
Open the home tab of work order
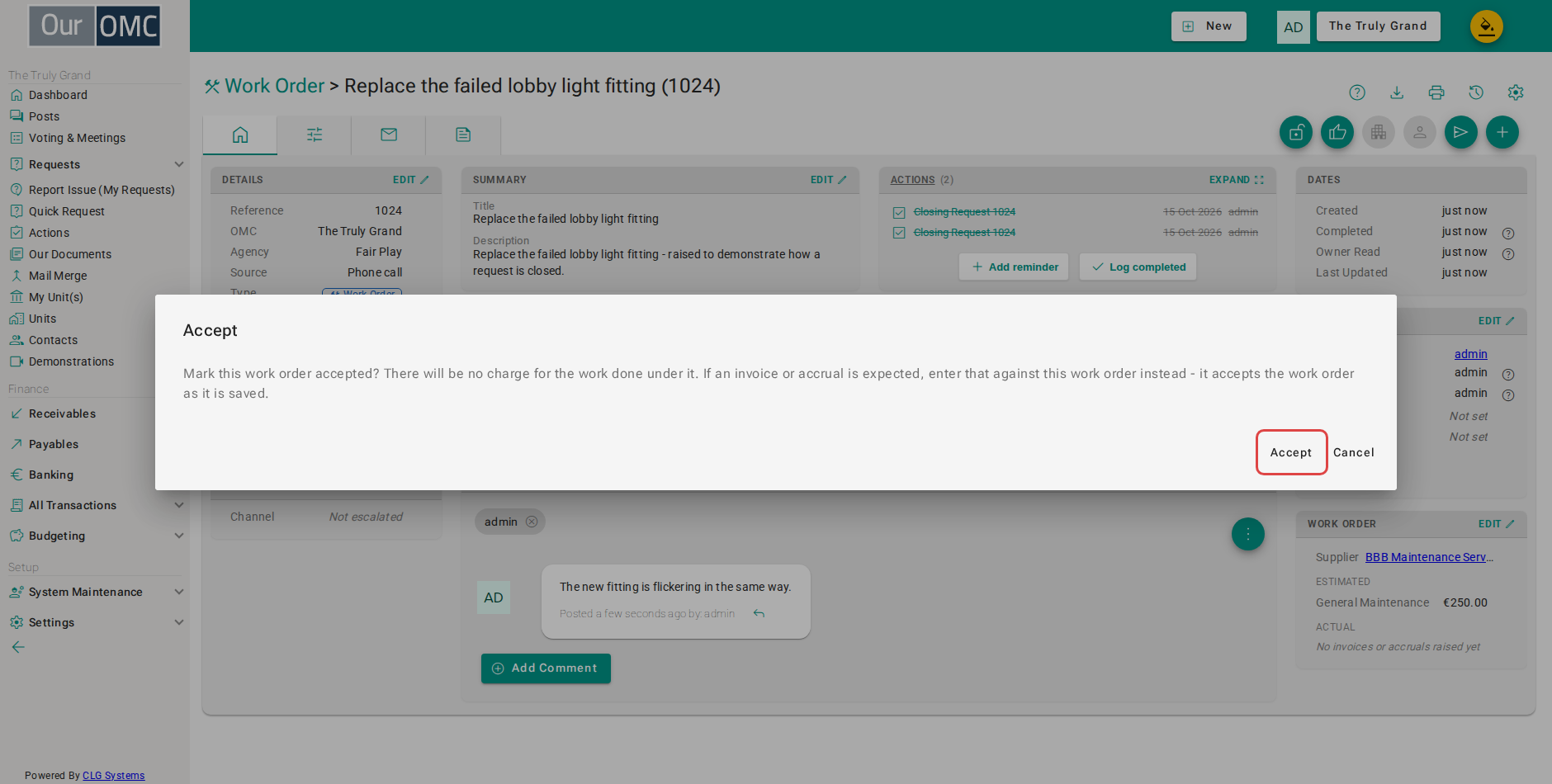tap(240, 135)
